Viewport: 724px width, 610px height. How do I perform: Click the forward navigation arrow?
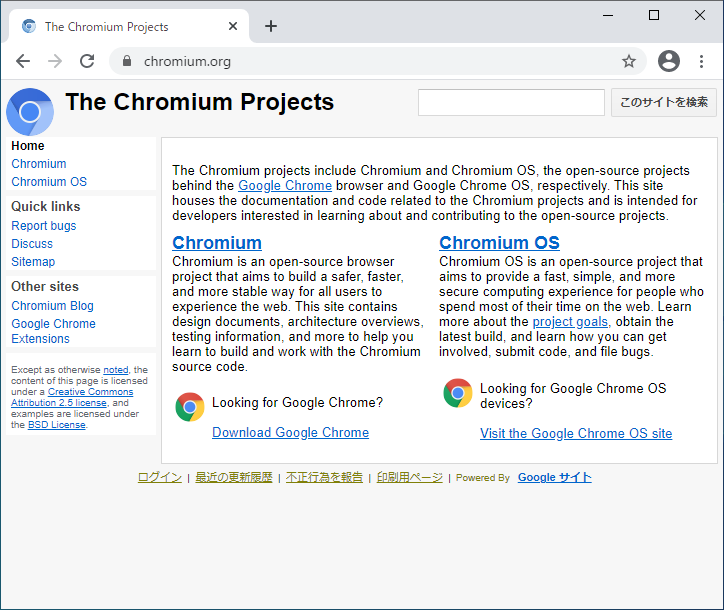pyautogui.click(x=55, y=61)
